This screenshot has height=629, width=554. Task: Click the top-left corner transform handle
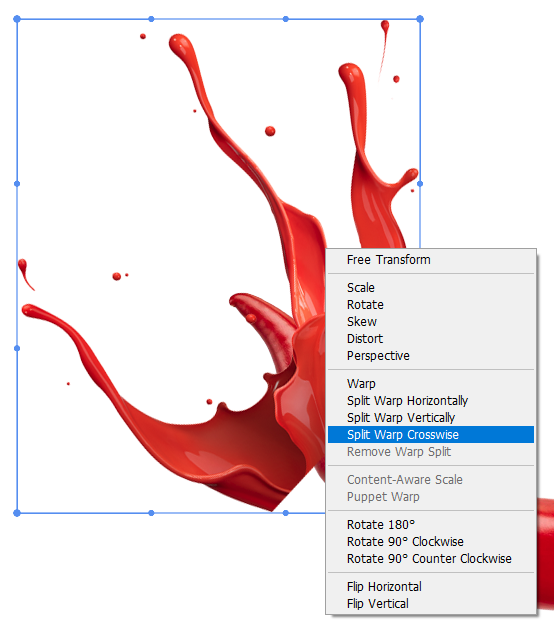17,19
